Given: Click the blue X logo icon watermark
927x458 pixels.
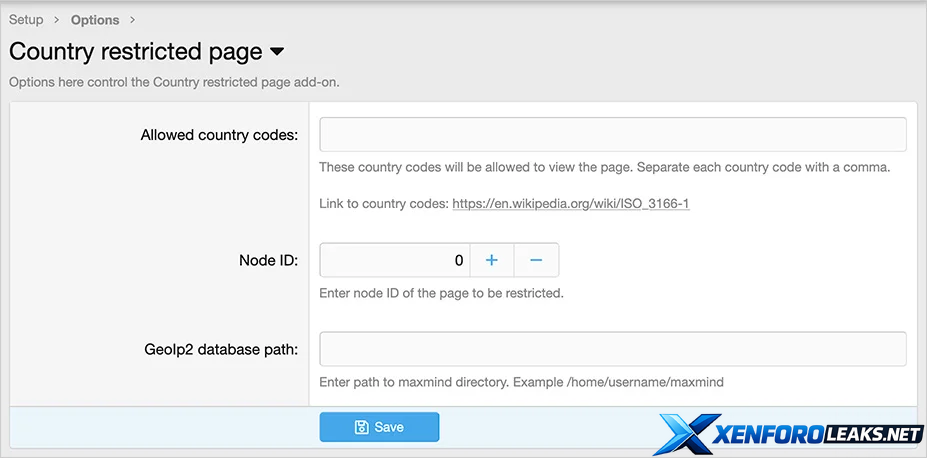Looking at the screenshot, I should (x=688, y=434).
